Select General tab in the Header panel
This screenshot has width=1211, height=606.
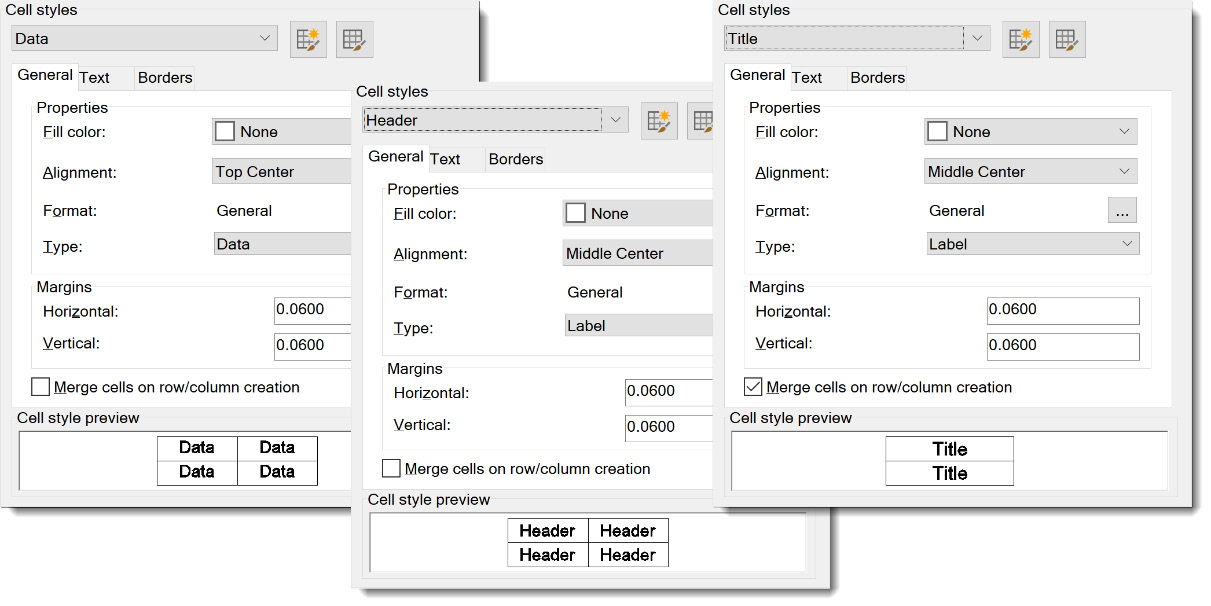point(396,157)
